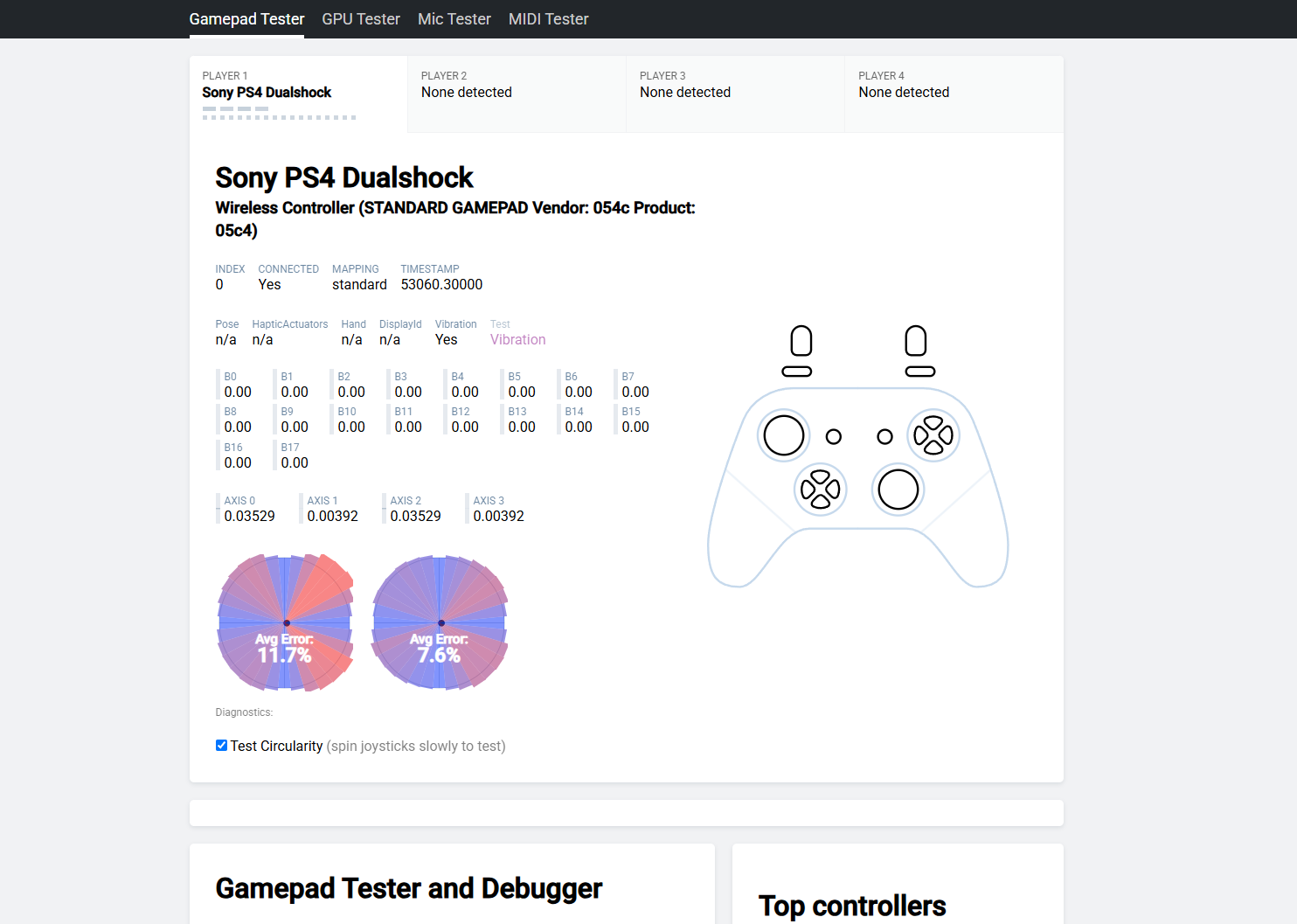This screenshot has width=1297, height=924.
Task: Click the CONNECTED value Yes
Action: tap(269, 285)
